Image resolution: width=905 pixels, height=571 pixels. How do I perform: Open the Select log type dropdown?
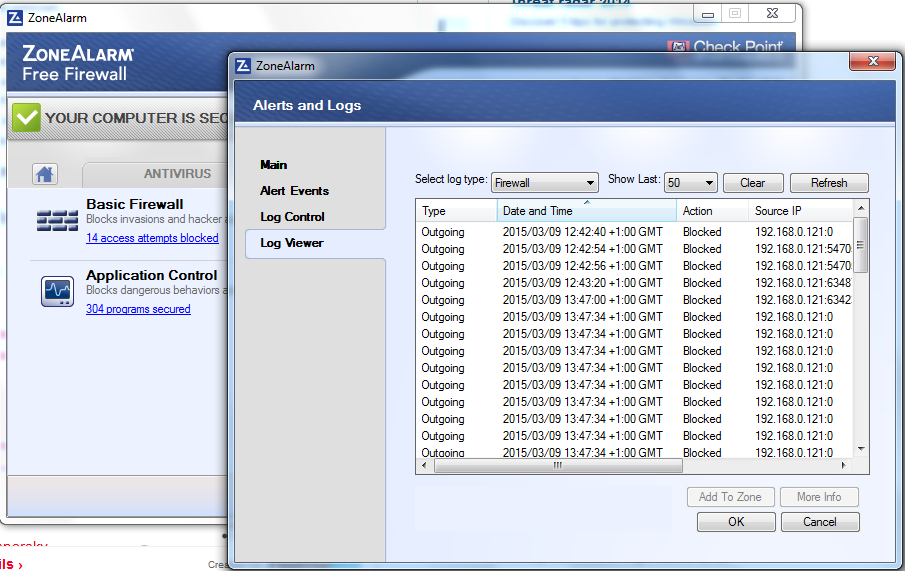545,183
